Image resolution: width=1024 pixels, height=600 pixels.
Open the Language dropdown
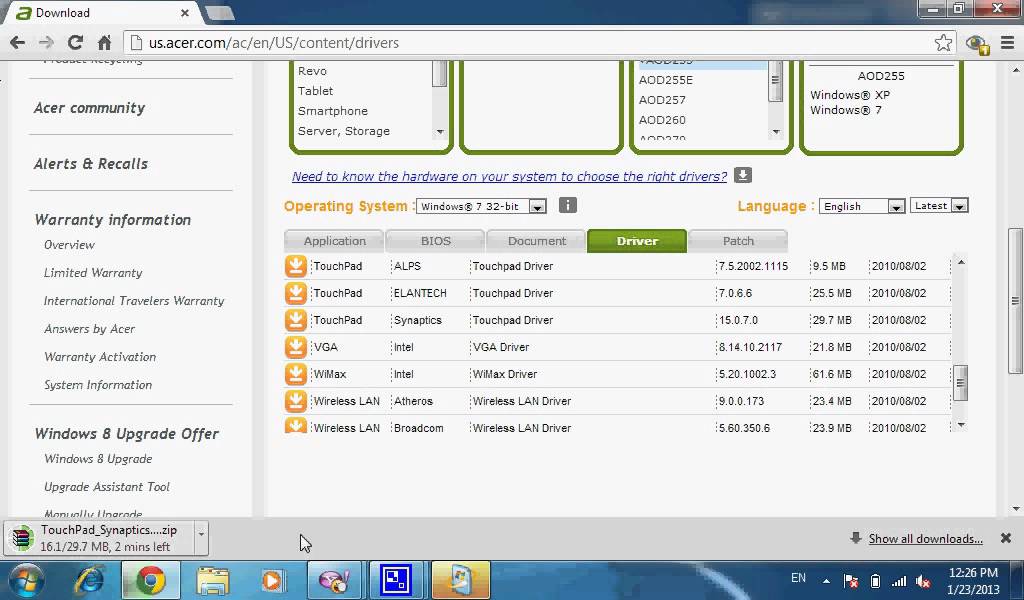(861, 206)
